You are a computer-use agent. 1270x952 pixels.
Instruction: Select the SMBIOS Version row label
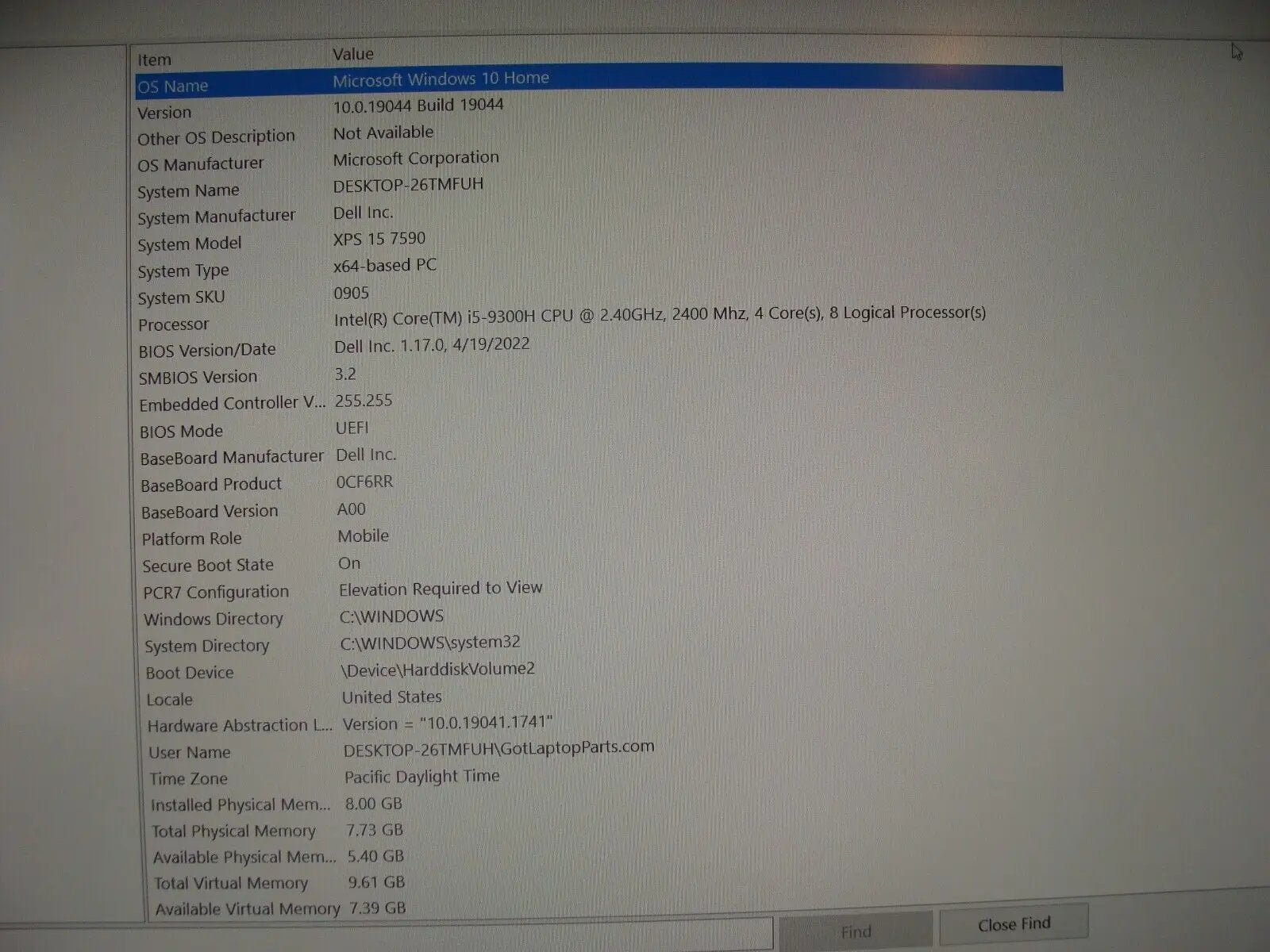pyautogui.click(x=198, y=377)
